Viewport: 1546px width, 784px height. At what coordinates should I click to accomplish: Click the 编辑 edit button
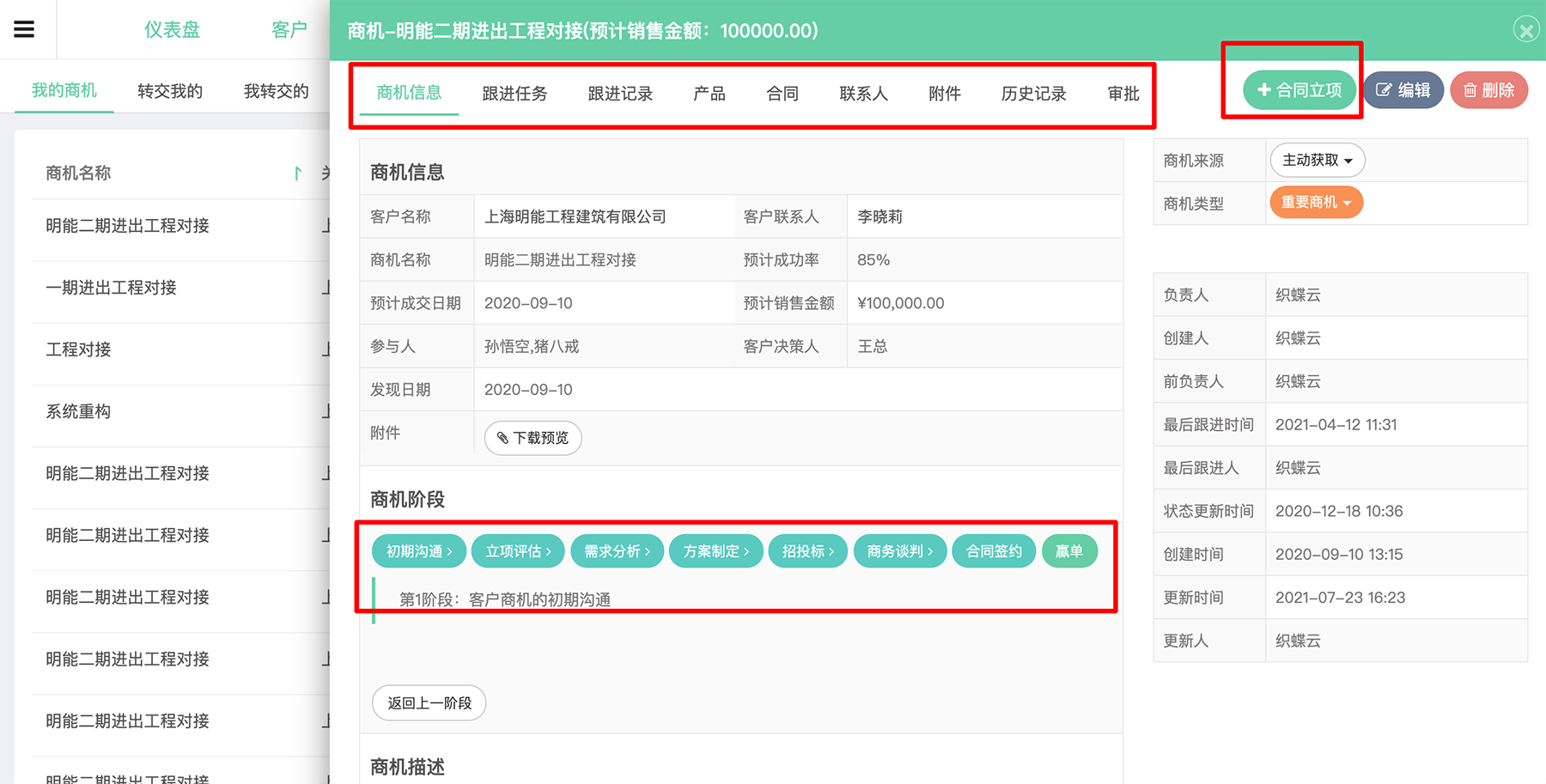(x=1403, y=90)
